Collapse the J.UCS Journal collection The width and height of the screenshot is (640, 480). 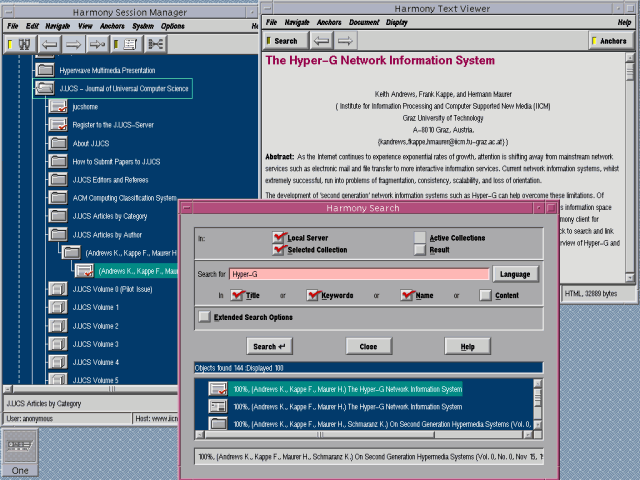point(45,88)
